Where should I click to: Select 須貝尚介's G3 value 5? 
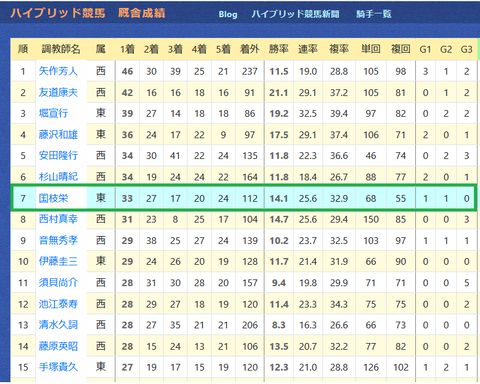click(x=467, y=283)
